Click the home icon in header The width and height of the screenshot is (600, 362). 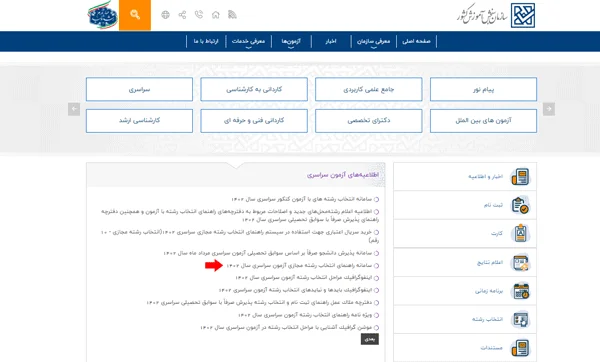coord(216,15)
